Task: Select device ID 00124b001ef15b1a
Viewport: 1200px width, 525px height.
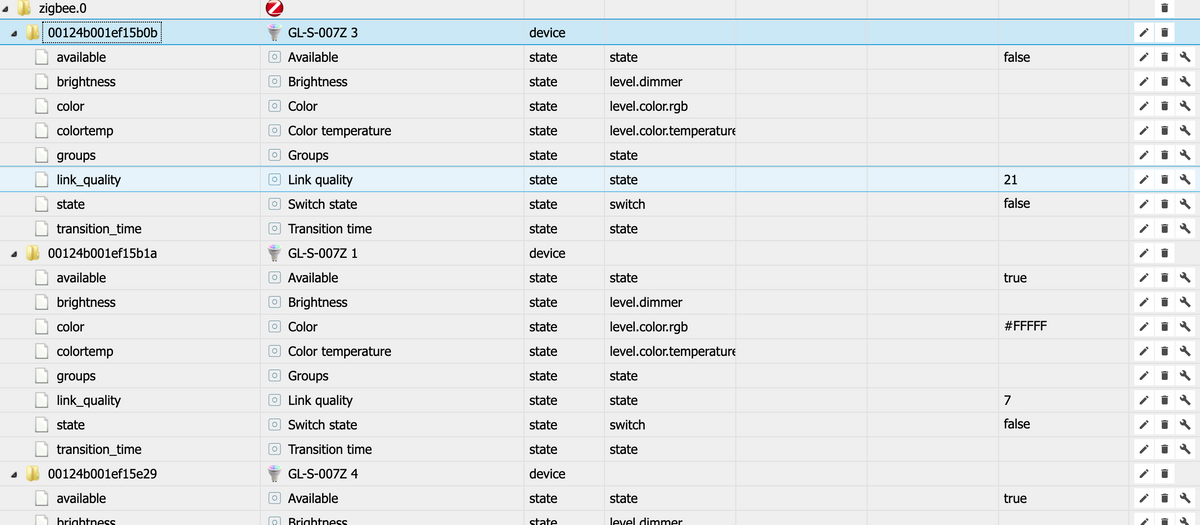Action: click(103, 253)
